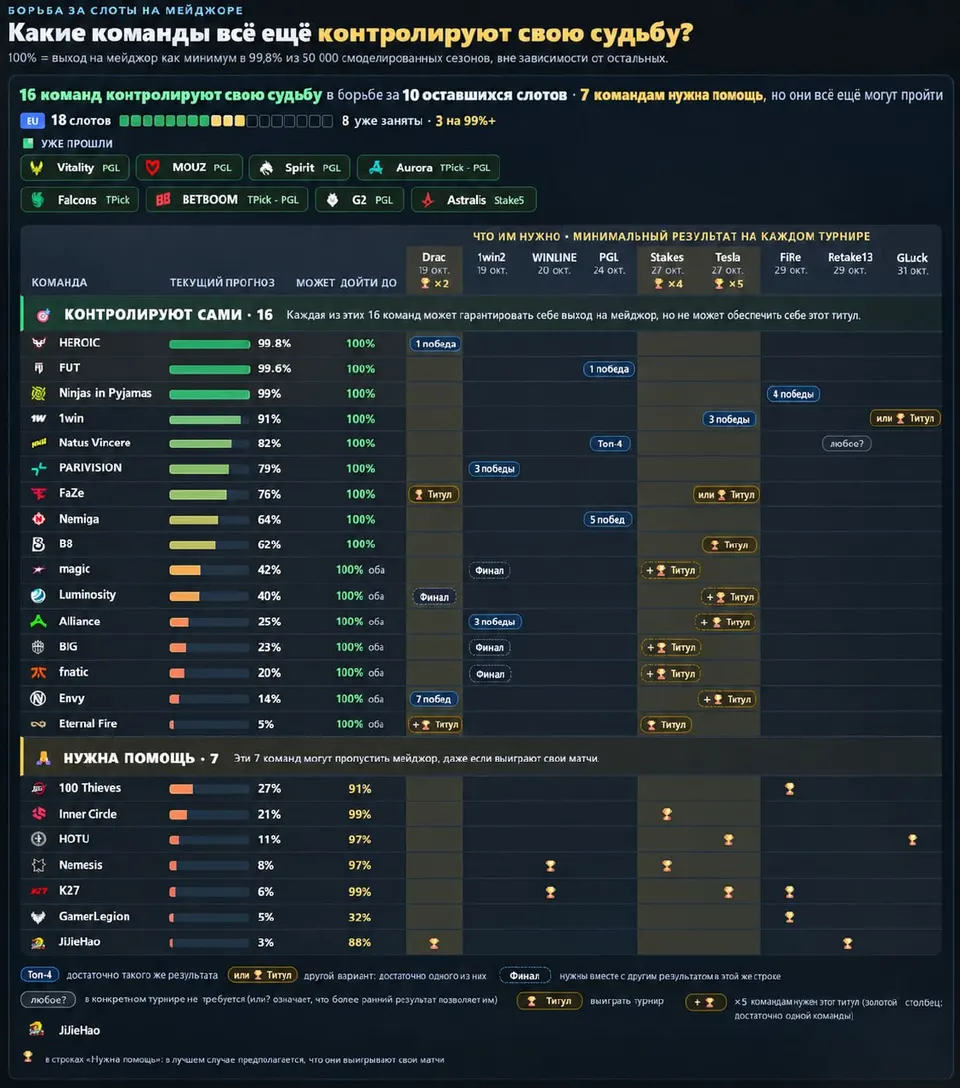Click 1win 'или Титул' GLuck badge

(905, 418)
